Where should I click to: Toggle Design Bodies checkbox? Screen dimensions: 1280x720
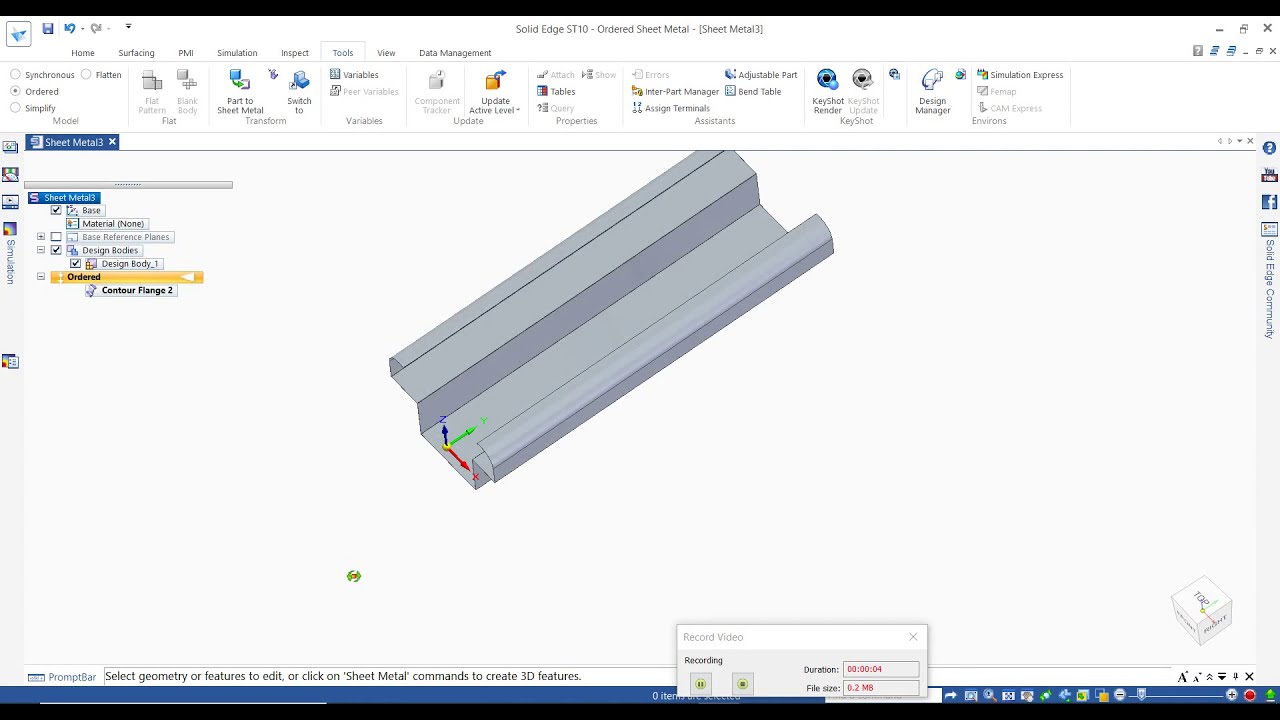coord(56,250)
